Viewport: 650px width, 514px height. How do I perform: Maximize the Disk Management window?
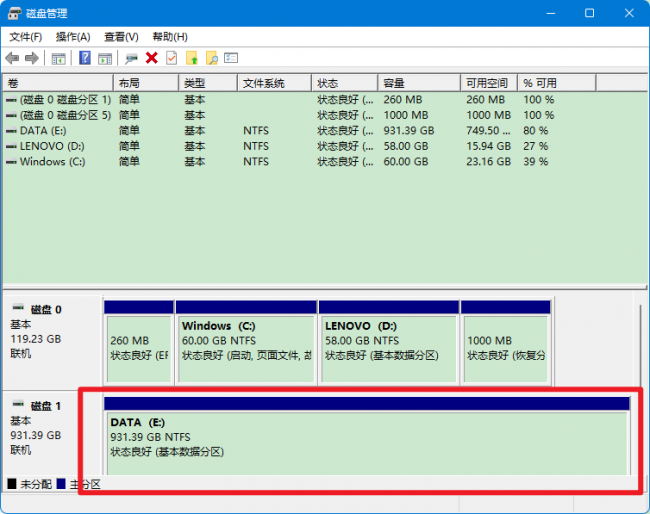[589, 13]
